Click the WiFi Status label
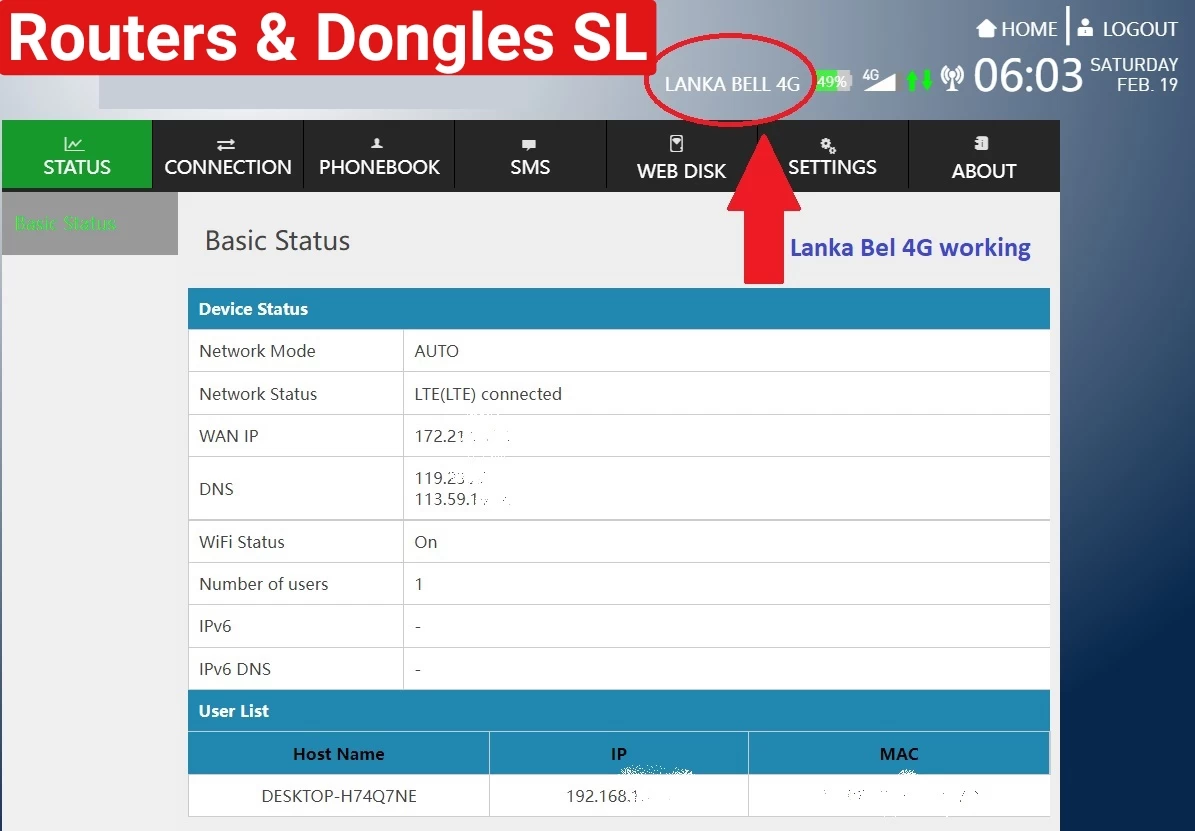This screenshot has height=831, width=1195. click(242, 542)
